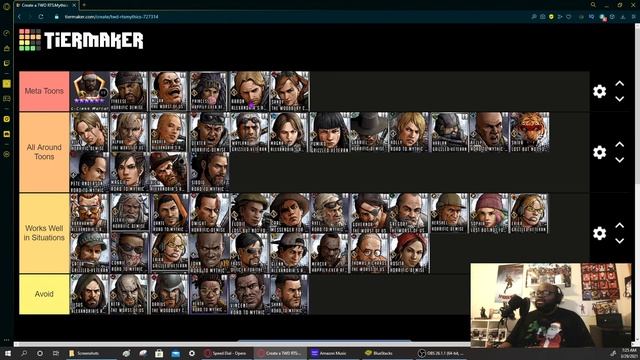This screenshot has height=360, width=640.
Task: Select the Aaron Alexandria card
Action: click(x=249, y=91)
